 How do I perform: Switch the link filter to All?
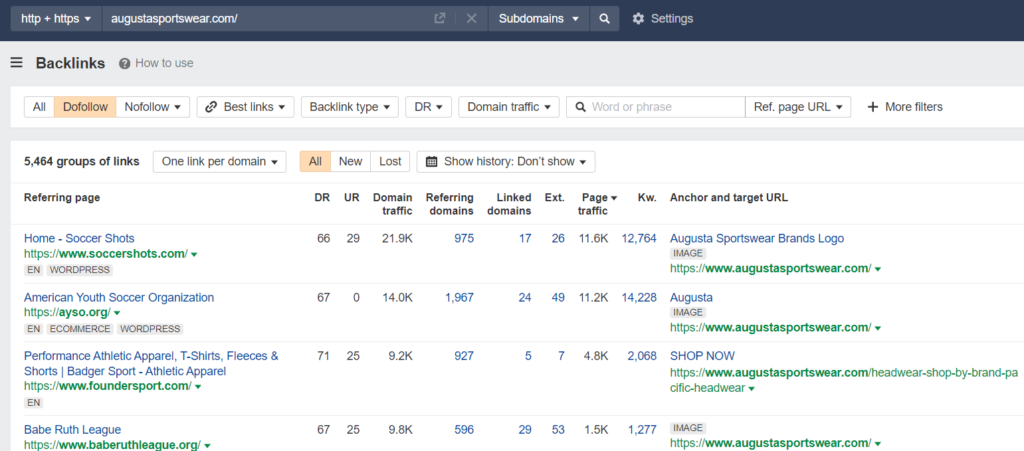[x=39, y=107]
